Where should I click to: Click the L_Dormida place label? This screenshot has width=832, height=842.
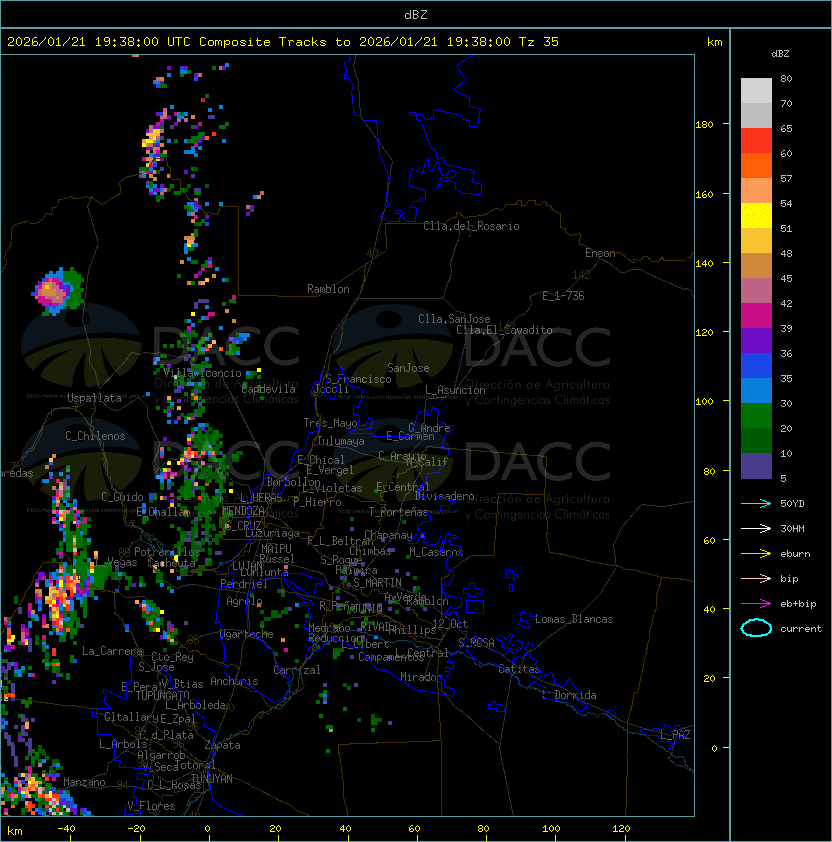pos(569,695)
